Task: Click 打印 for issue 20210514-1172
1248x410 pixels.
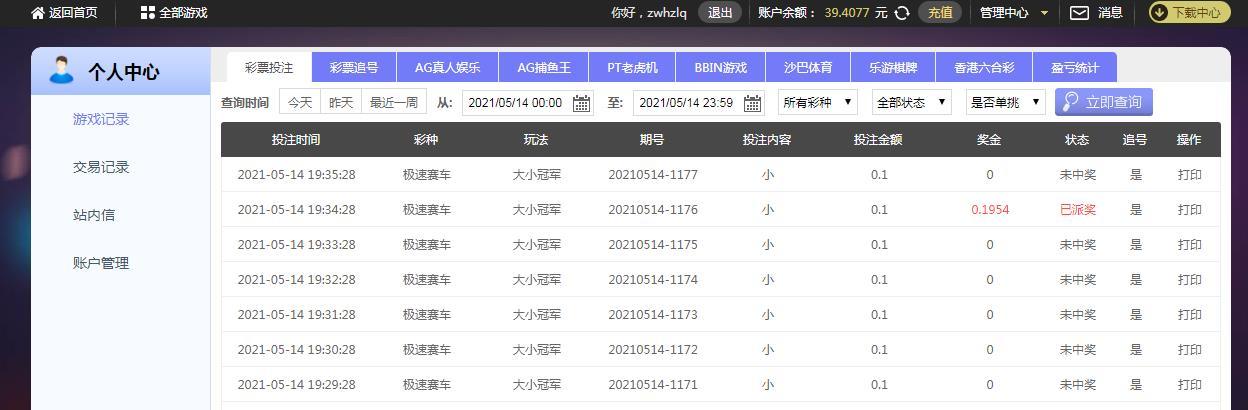Action: [x=1189, y=350]
